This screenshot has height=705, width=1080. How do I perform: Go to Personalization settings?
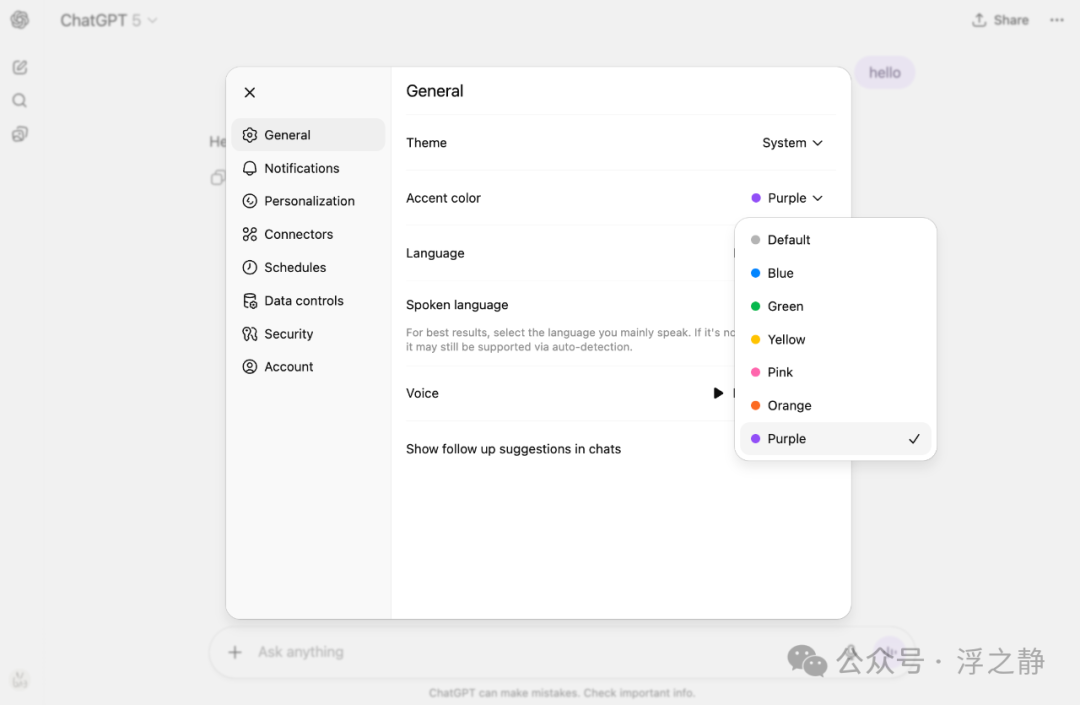[308, 201]
